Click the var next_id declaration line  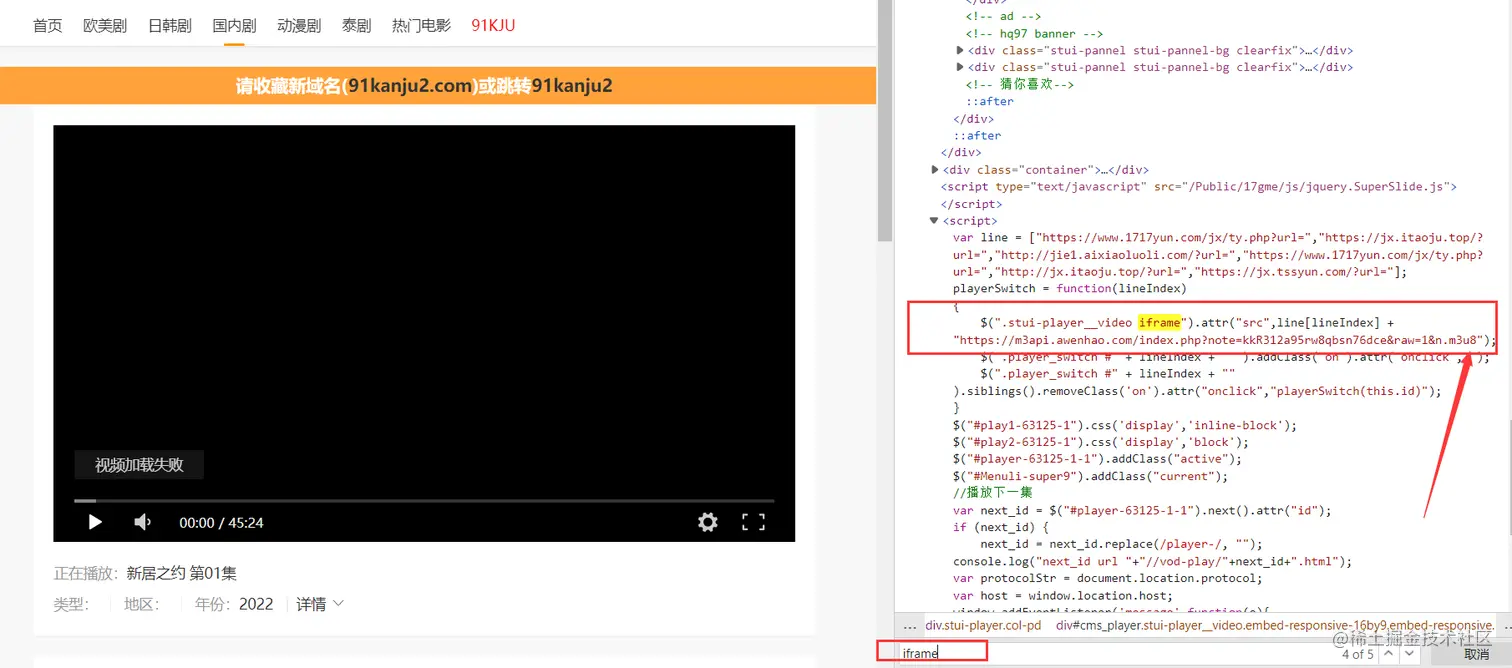pyautogui.click(x=1142, y=510)
